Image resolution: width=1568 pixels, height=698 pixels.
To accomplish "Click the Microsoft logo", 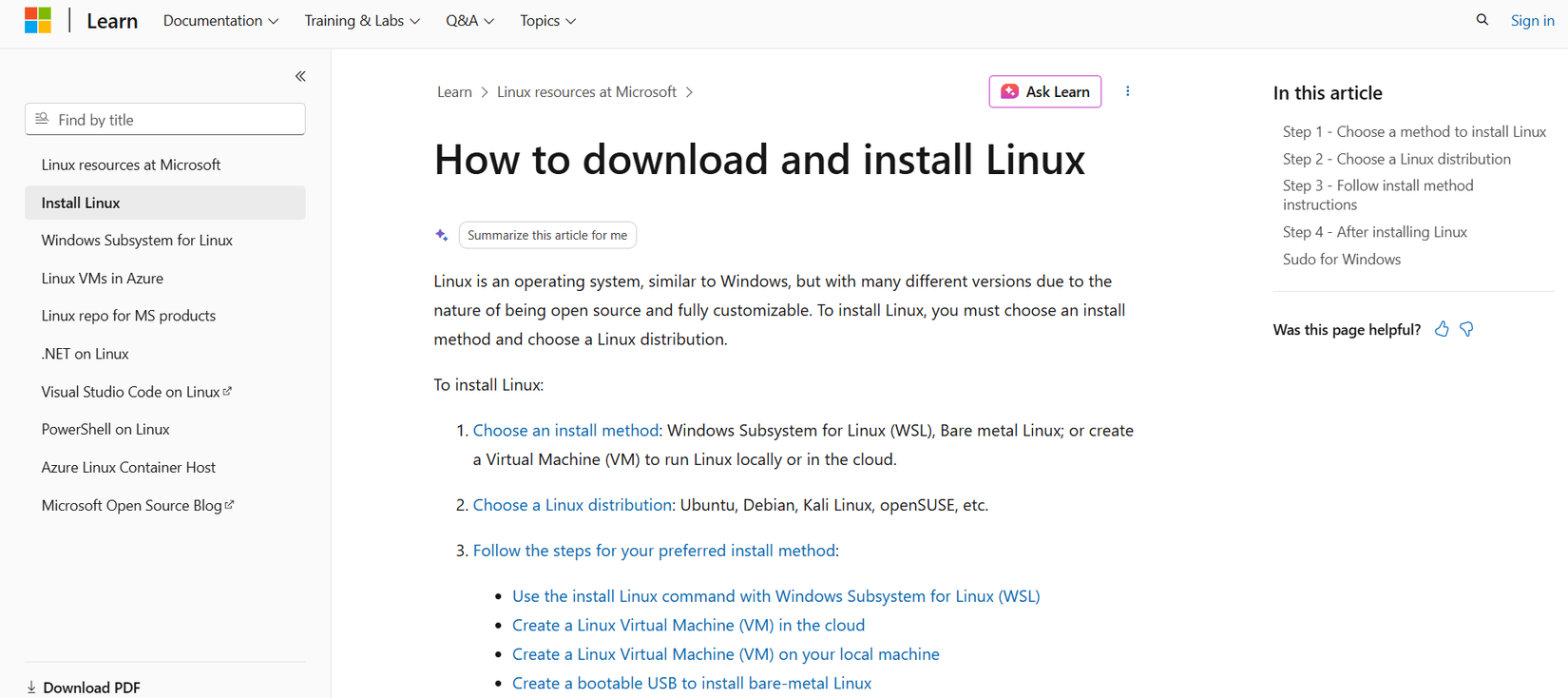I will point(38,20).
